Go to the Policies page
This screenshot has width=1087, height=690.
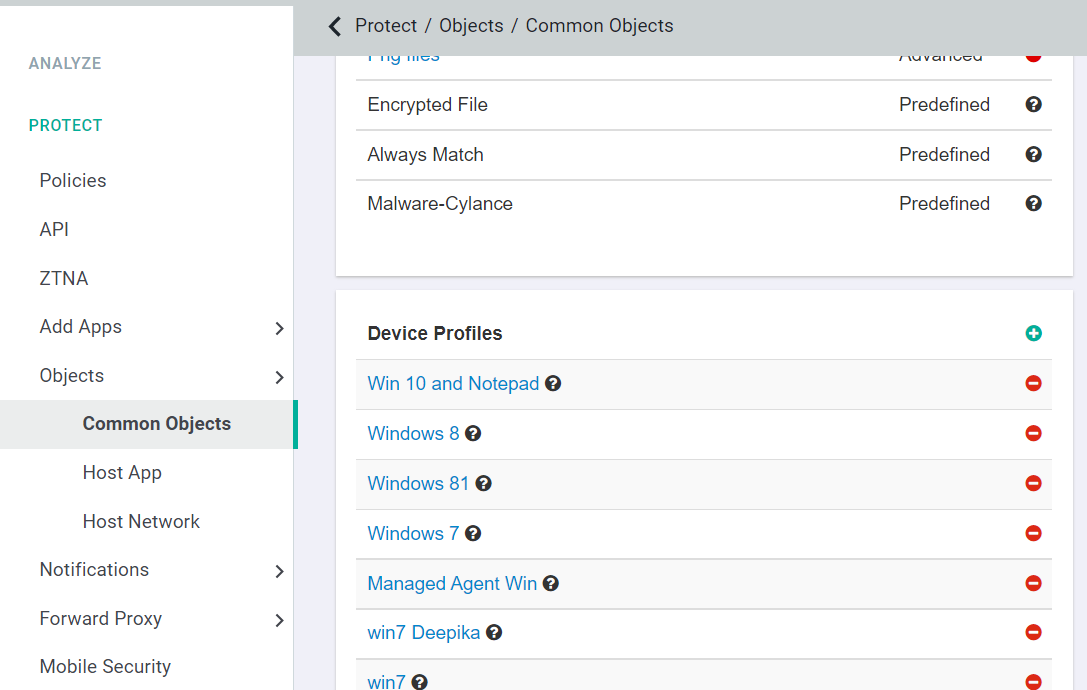click(72, 180)
